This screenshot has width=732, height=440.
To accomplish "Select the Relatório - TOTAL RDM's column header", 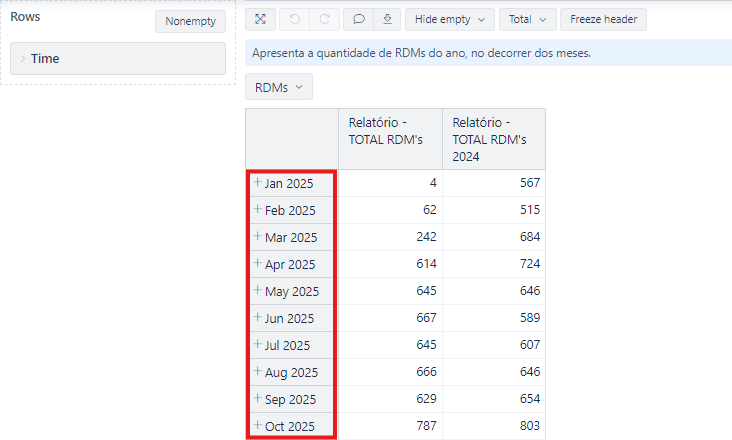I will tap(389, 131).
